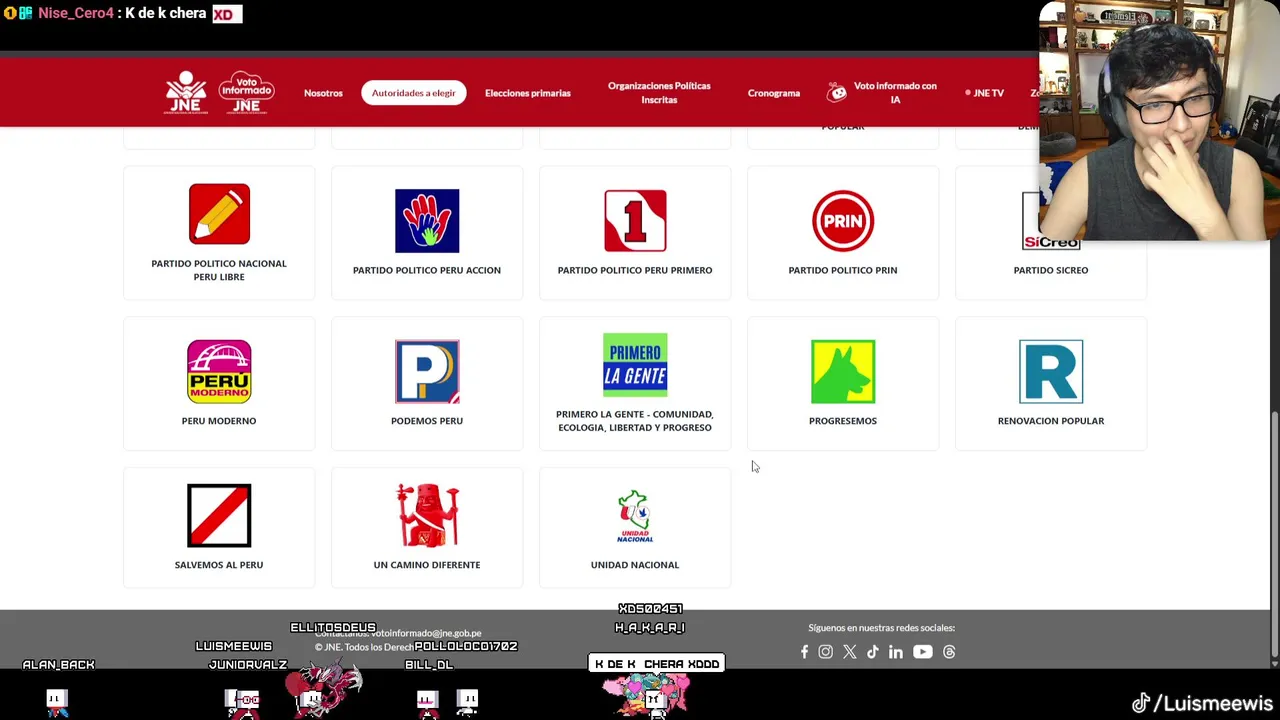Click Partido SiCreo name
This screenshot has height=720, width=1280.
[x=1051, y=270]
